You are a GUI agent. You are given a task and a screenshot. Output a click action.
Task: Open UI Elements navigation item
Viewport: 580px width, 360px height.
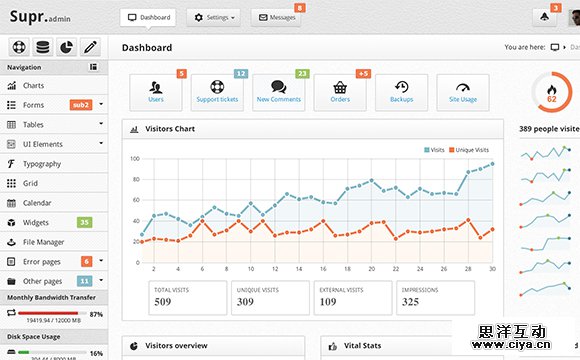coord(54,144)
